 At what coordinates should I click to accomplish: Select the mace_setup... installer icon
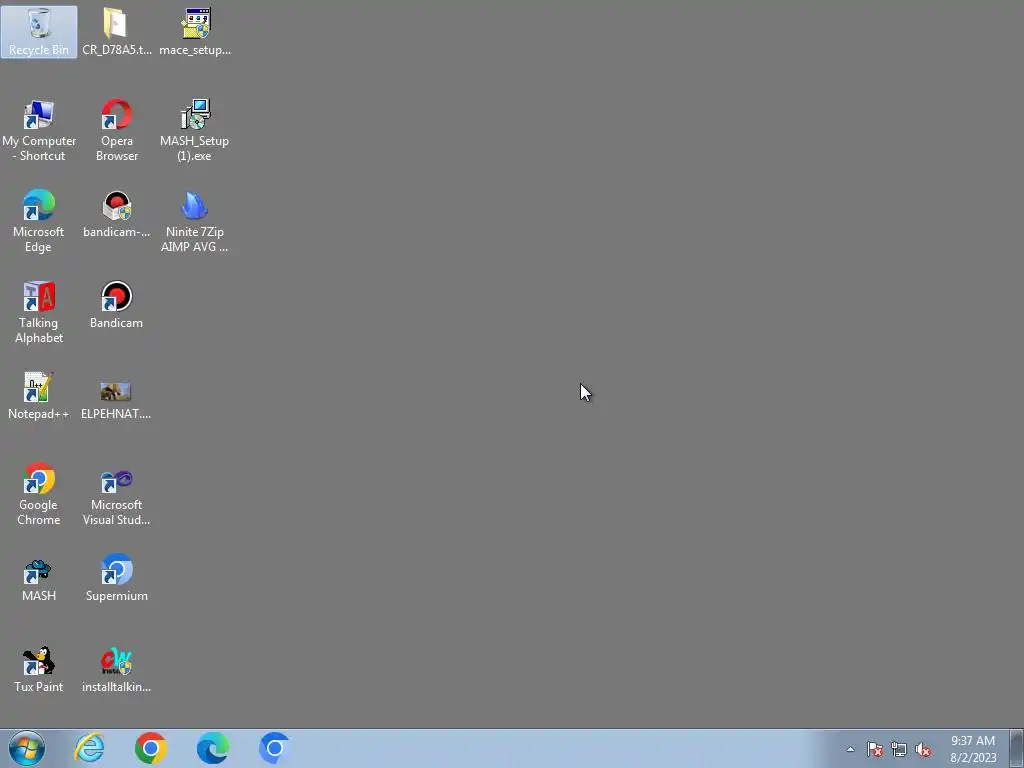[195, 31]
